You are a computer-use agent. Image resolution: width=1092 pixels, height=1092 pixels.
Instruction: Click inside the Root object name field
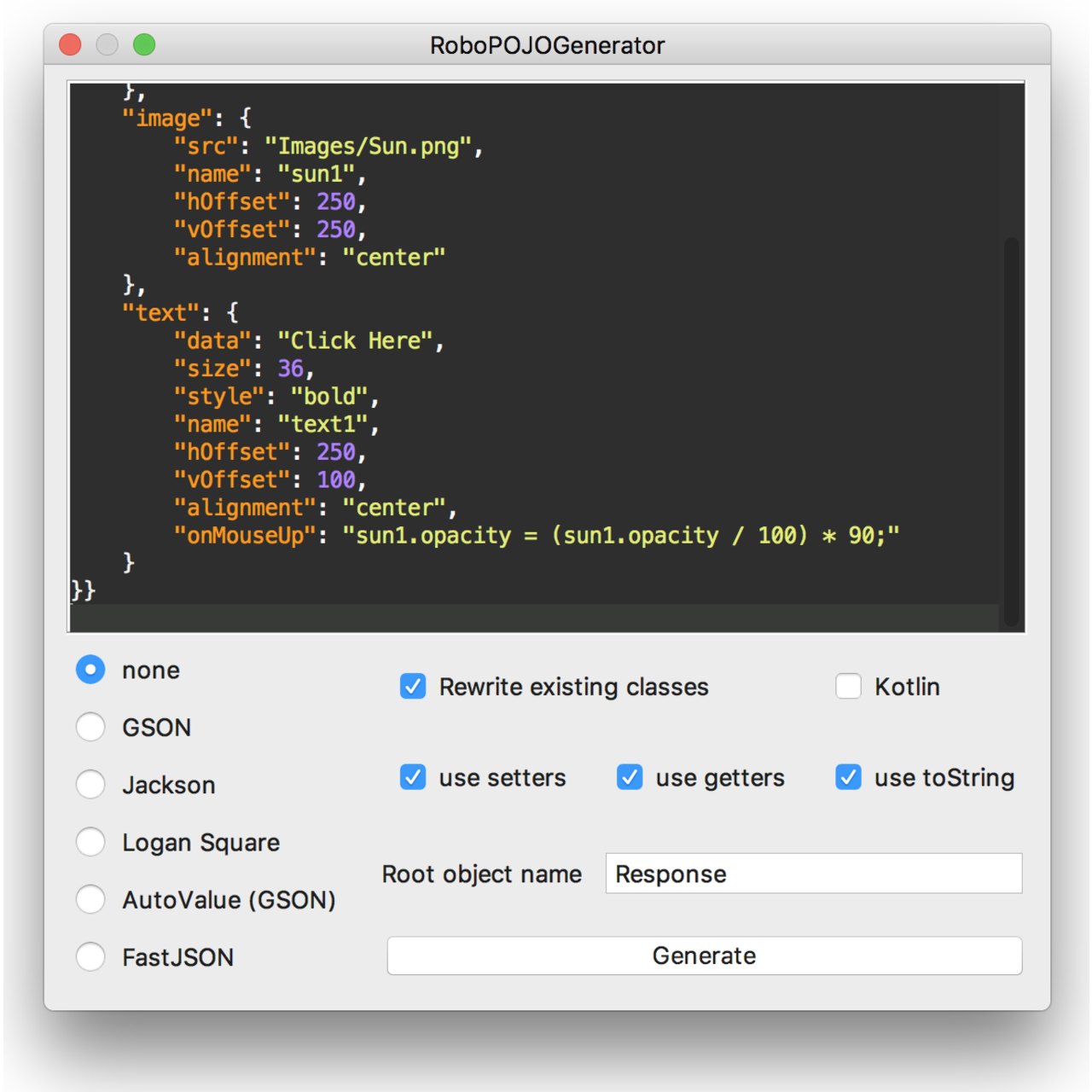(813, 874)
